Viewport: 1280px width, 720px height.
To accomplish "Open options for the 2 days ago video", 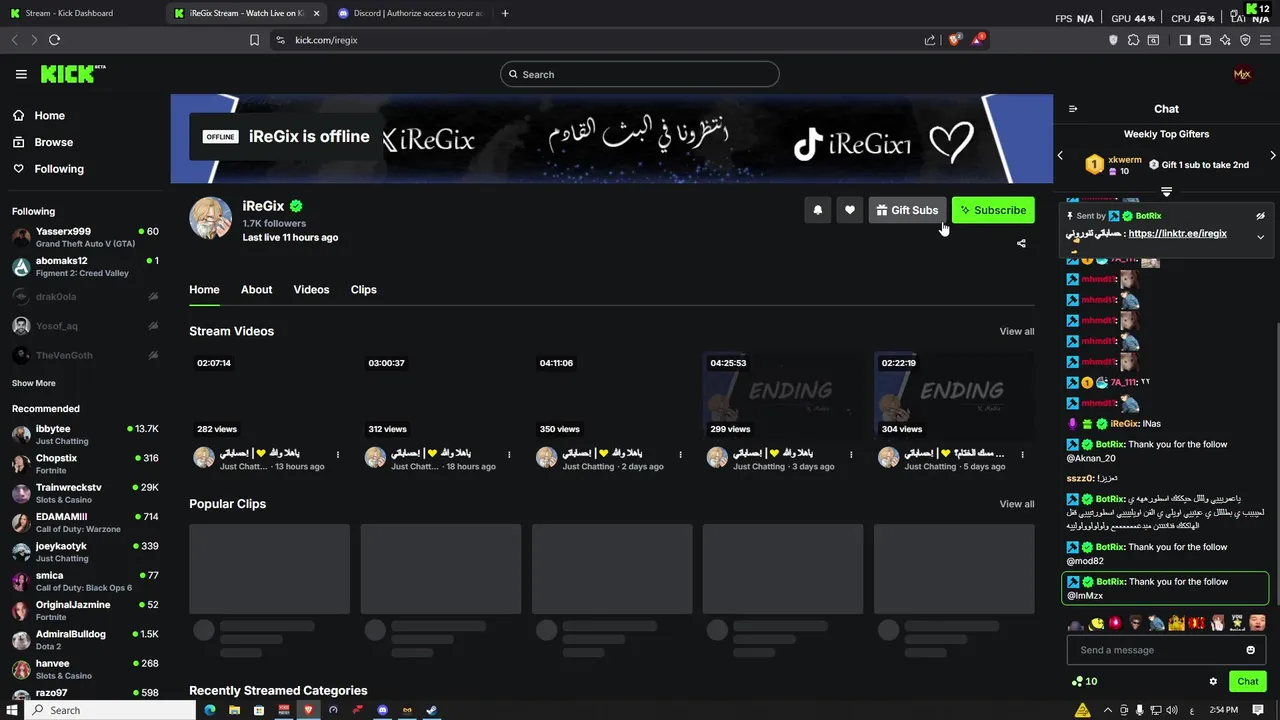I will tap(680, 455).
